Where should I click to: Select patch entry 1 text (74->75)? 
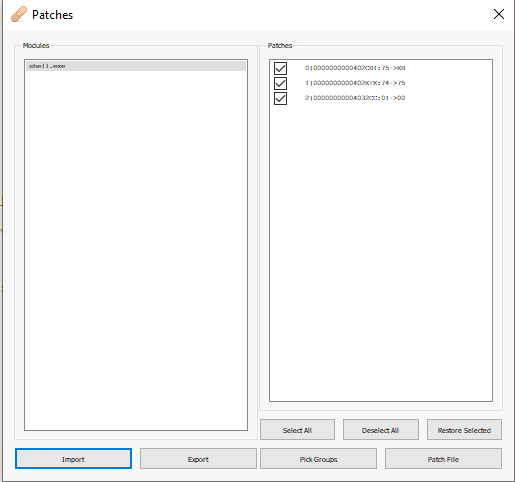point(355,83)
